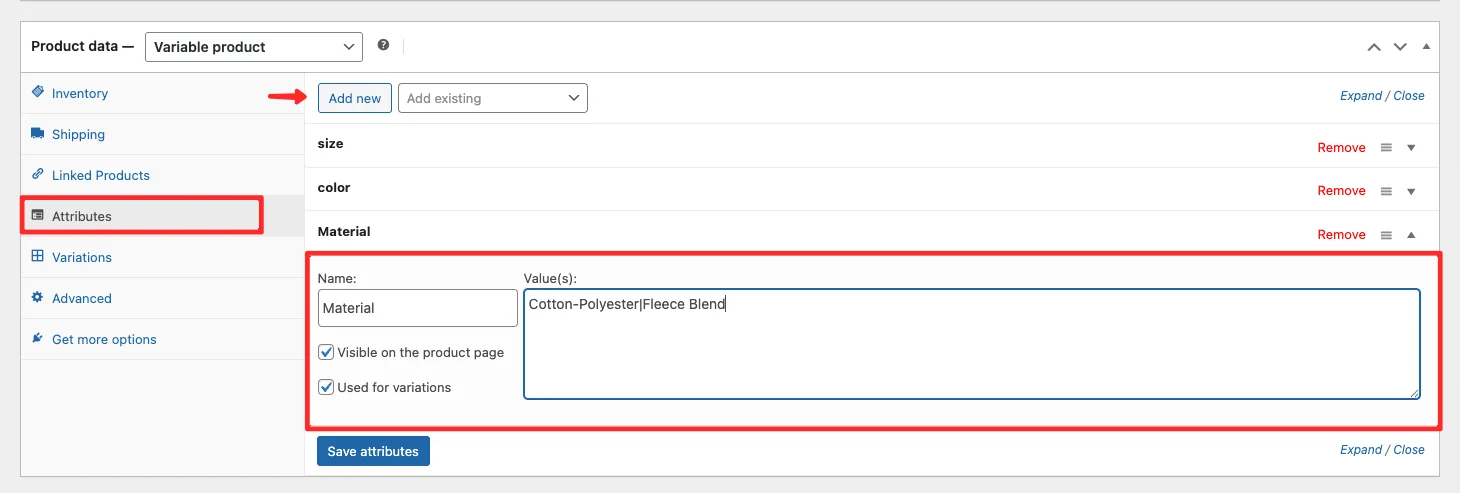Click the color row drag handle icon
Image resolution: width=1460 pixels, height=493 pixels.
coord(1386,190)
